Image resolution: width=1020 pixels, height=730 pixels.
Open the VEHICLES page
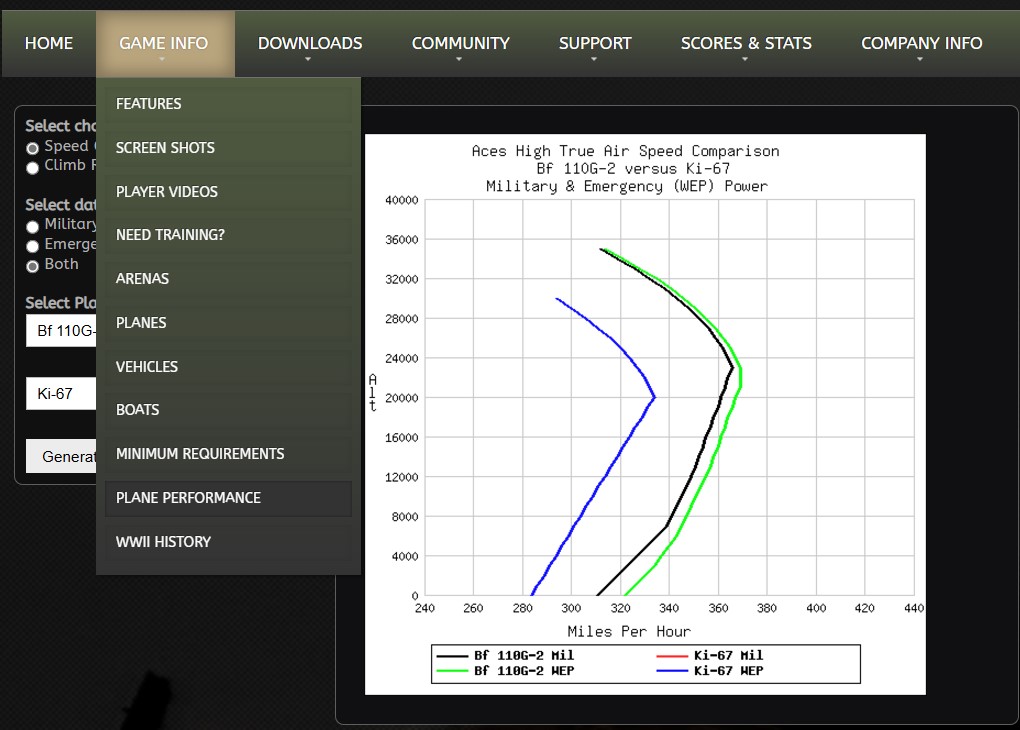(x=228, y=367)
